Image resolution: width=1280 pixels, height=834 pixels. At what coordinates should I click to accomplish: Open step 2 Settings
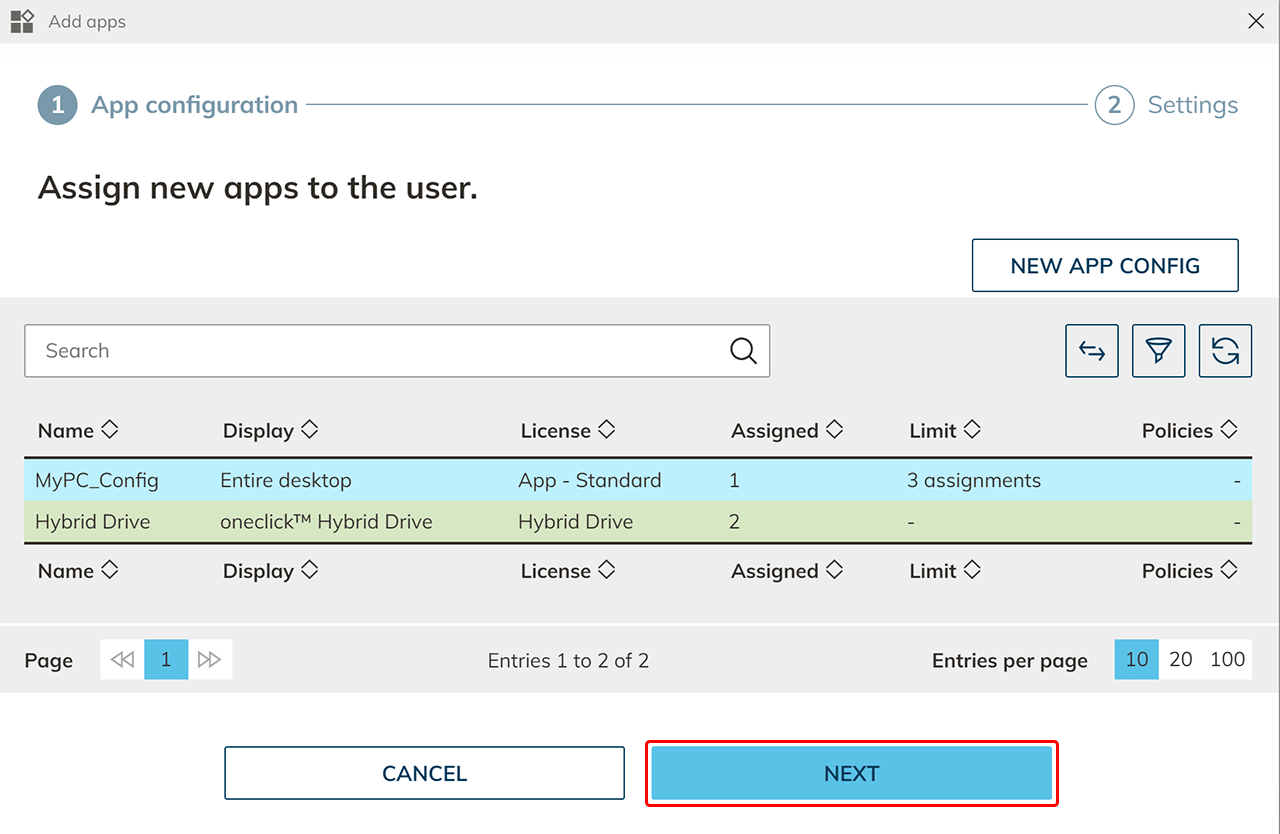[1166, 105]
